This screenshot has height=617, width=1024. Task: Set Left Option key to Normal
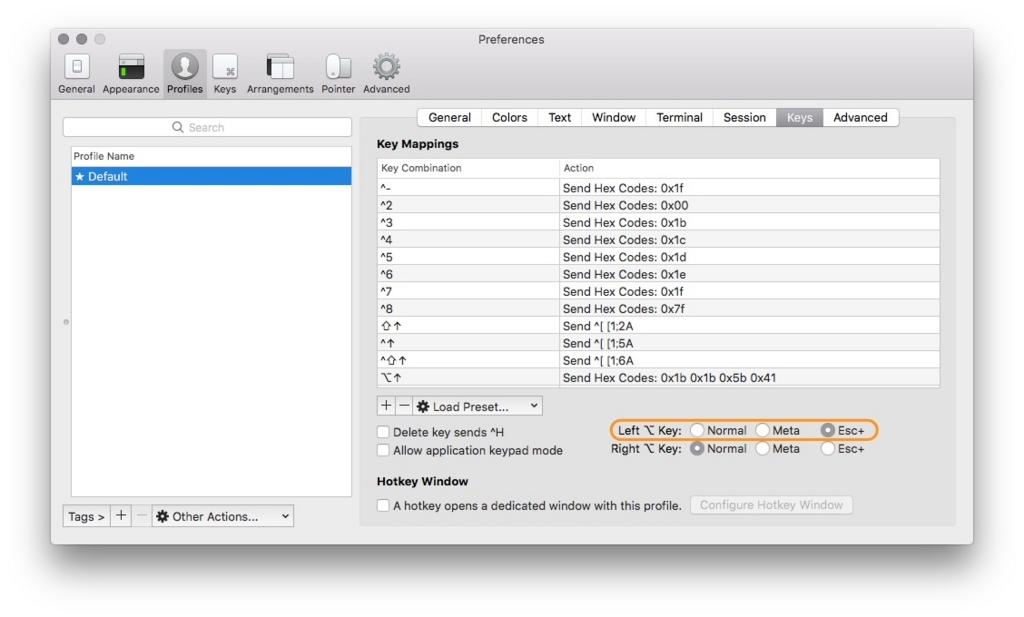[697, 430]
